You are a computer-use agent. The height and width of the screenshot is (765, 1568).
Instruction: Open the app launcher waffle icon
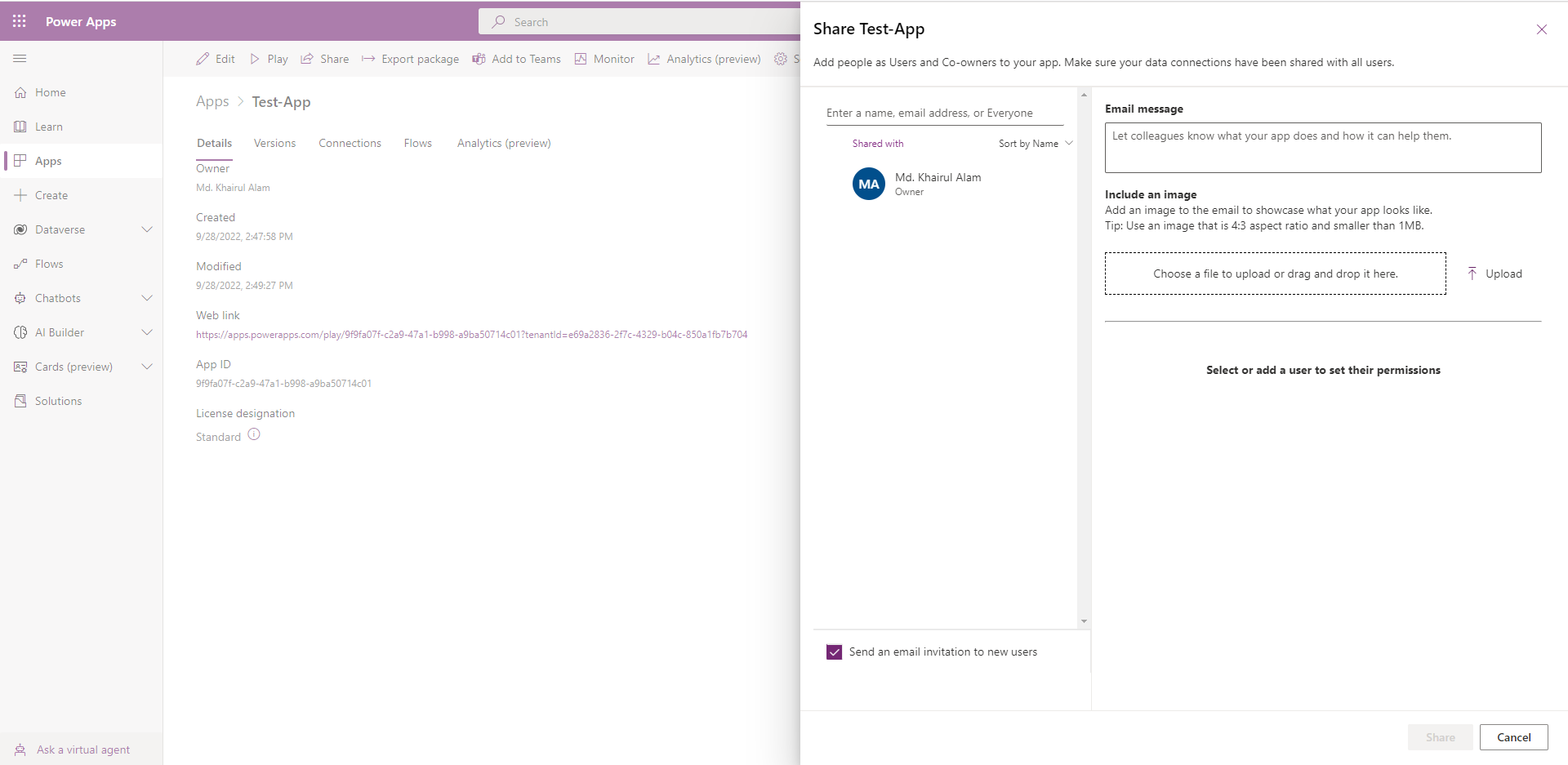(x=20, y=21)
